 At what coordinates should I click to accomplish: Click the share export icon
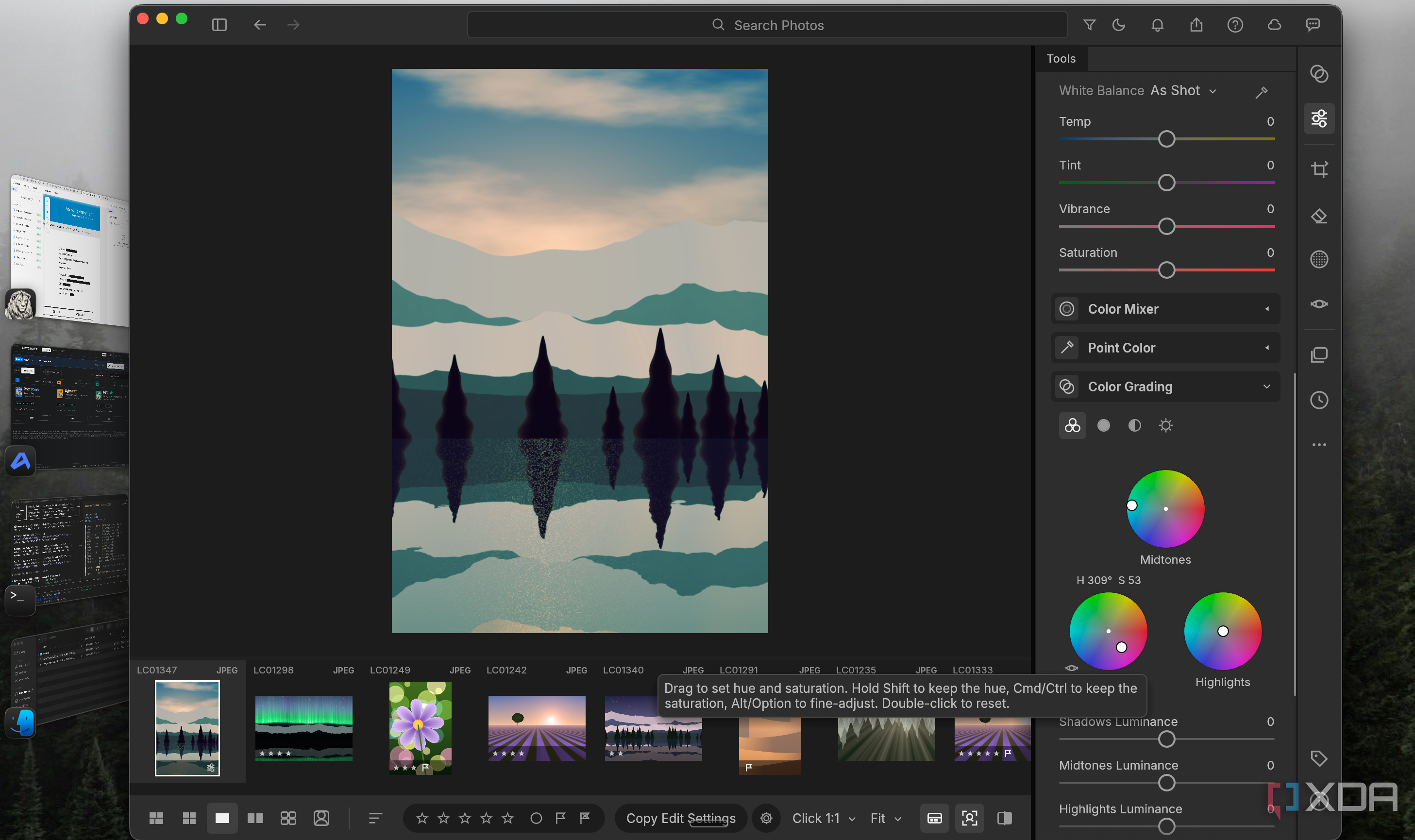point(1196,25)
